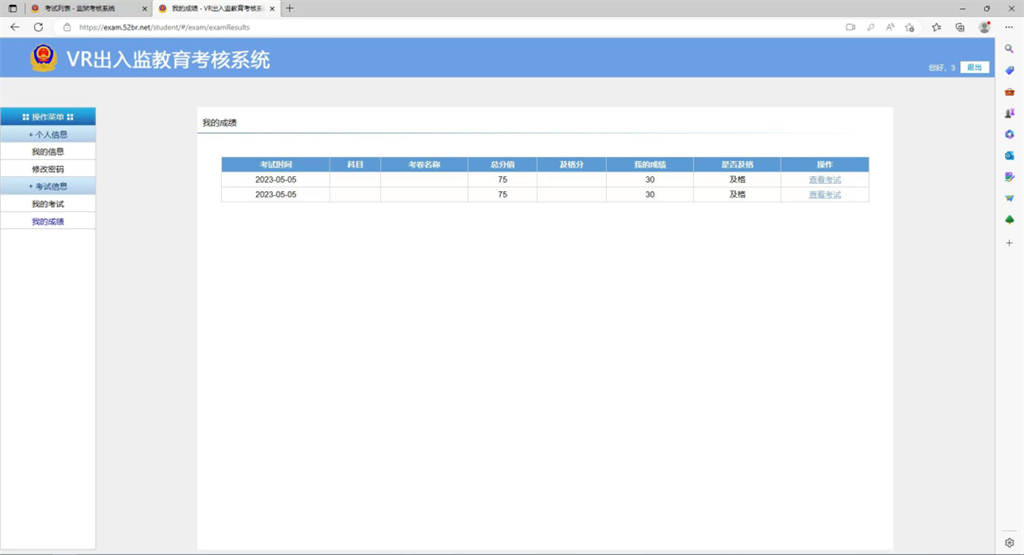Click the red toolbox icon in sidebar

[1009, 91]
